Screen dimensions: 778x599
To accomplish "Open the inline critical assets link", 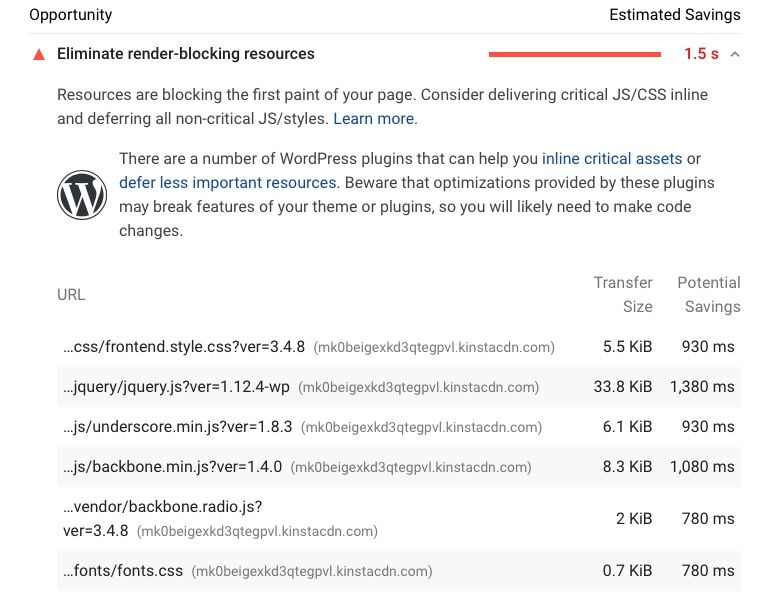I will click(612, 158).
